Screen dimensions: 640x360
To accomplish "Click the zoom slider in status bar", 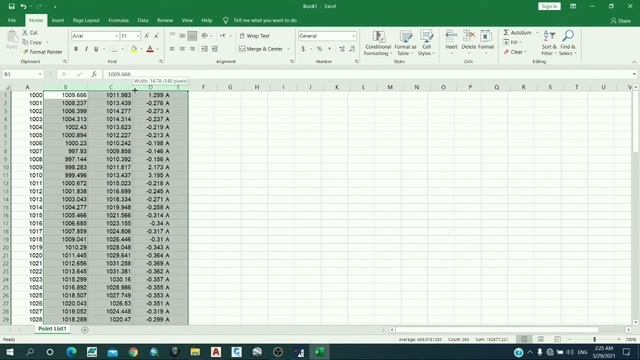I will (594, 339).
